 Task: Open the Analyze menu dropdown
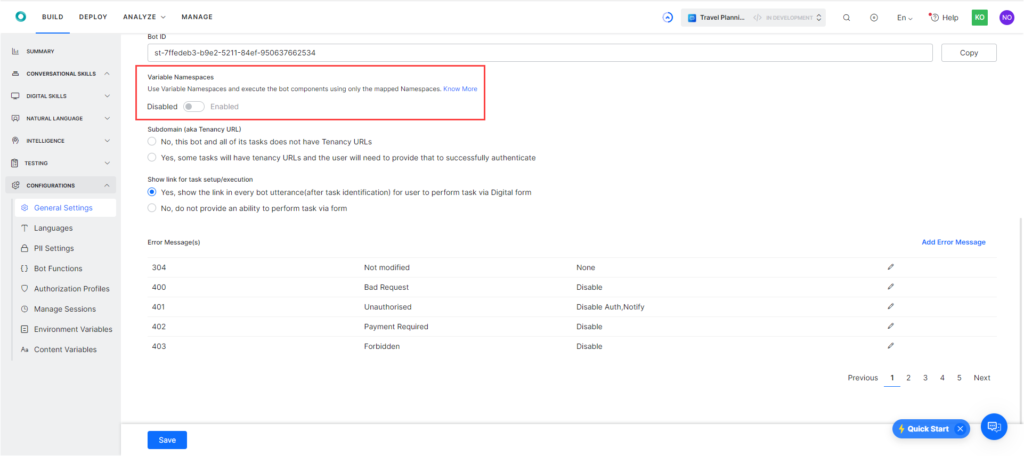pos(144,17)
